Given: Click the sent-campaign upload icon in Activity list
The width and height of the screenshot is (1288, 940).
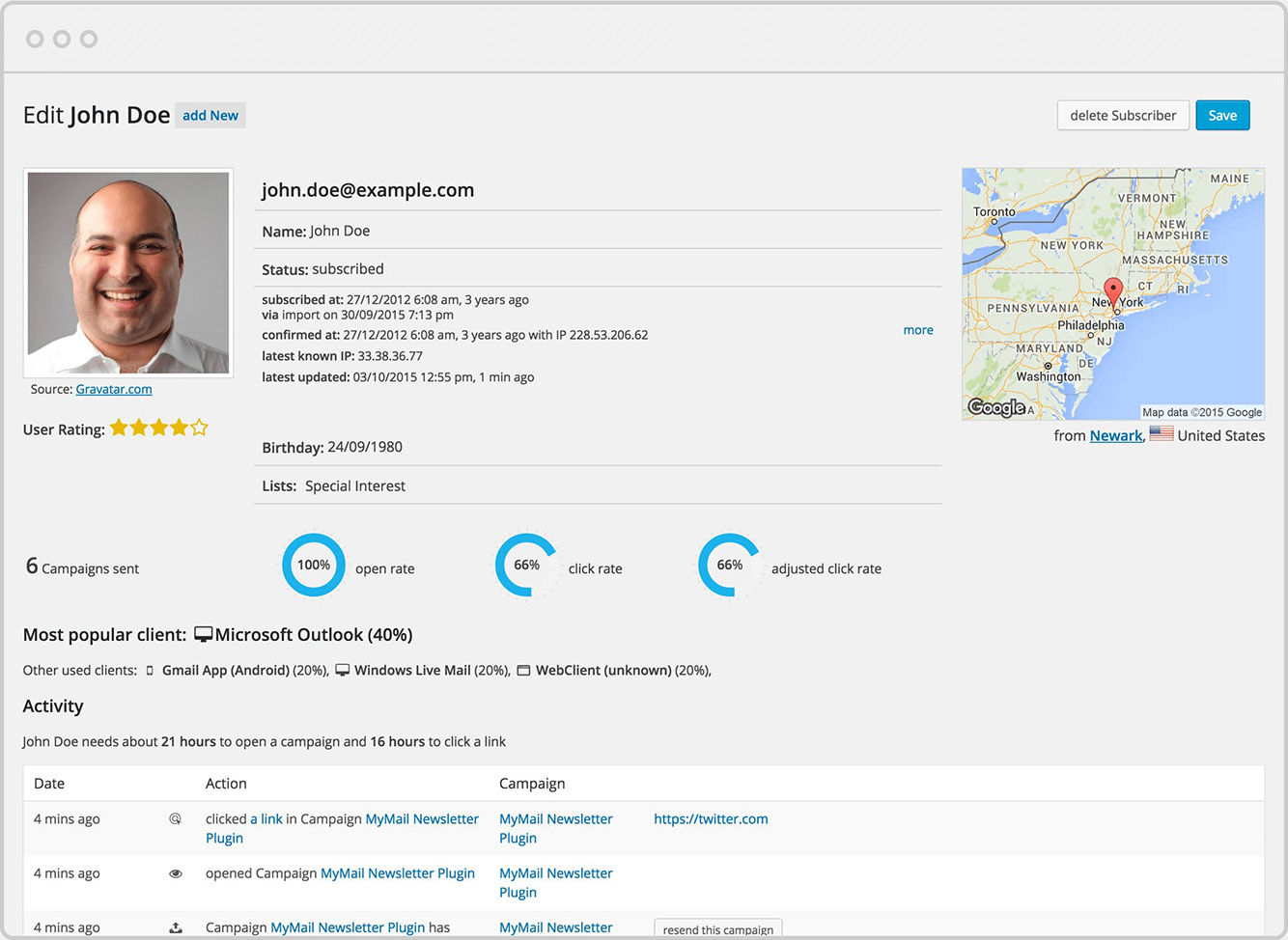Looking at the screenshot, I should pyautogui.click(x=176, y=926).
